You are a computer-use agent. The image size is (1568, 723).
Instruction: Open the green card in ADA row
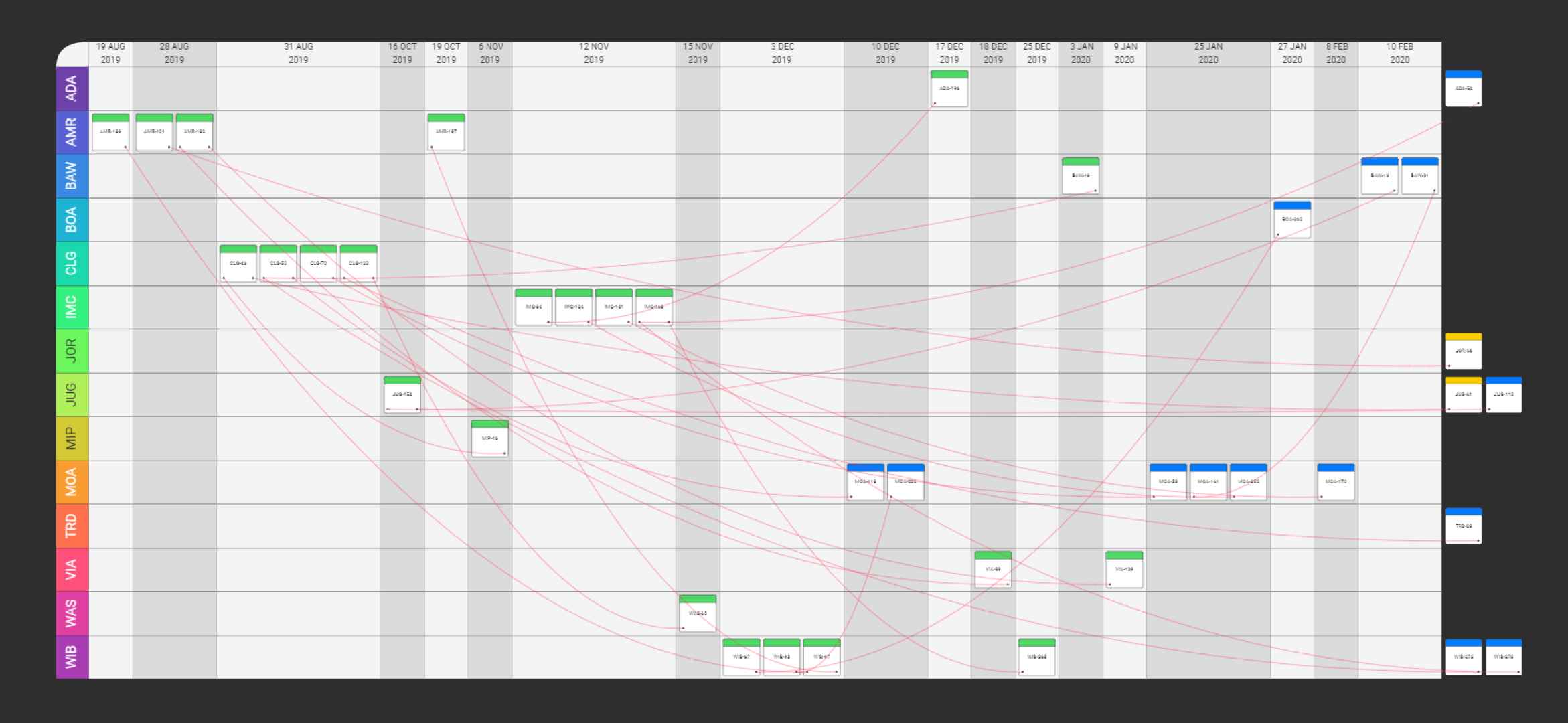(949, 88)
